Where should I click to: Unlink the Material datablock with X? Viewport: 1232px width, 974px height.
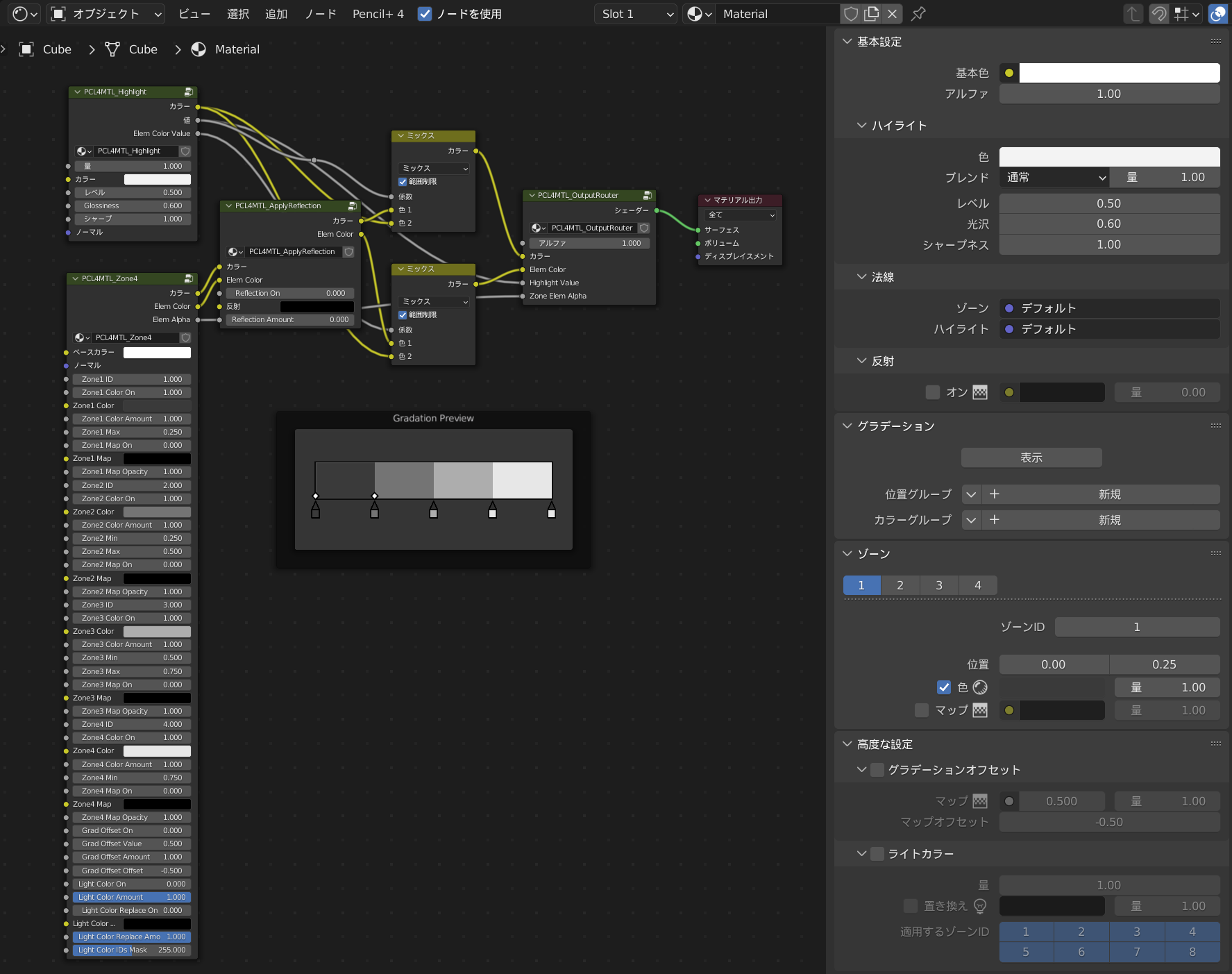click(893, 14)
